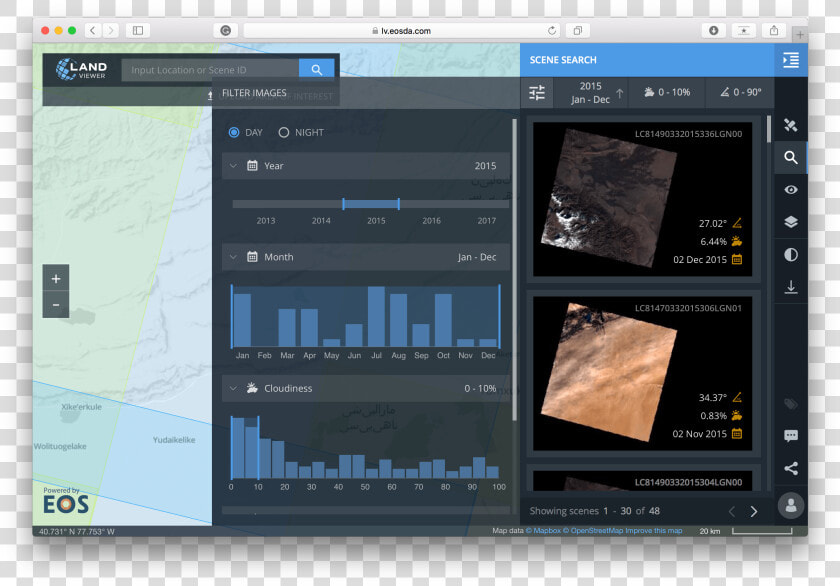Viewport: 840px width, 586px height.
Task: Click the share icon in sidebar
Action: pyautogui.click(x=791, y=468)
